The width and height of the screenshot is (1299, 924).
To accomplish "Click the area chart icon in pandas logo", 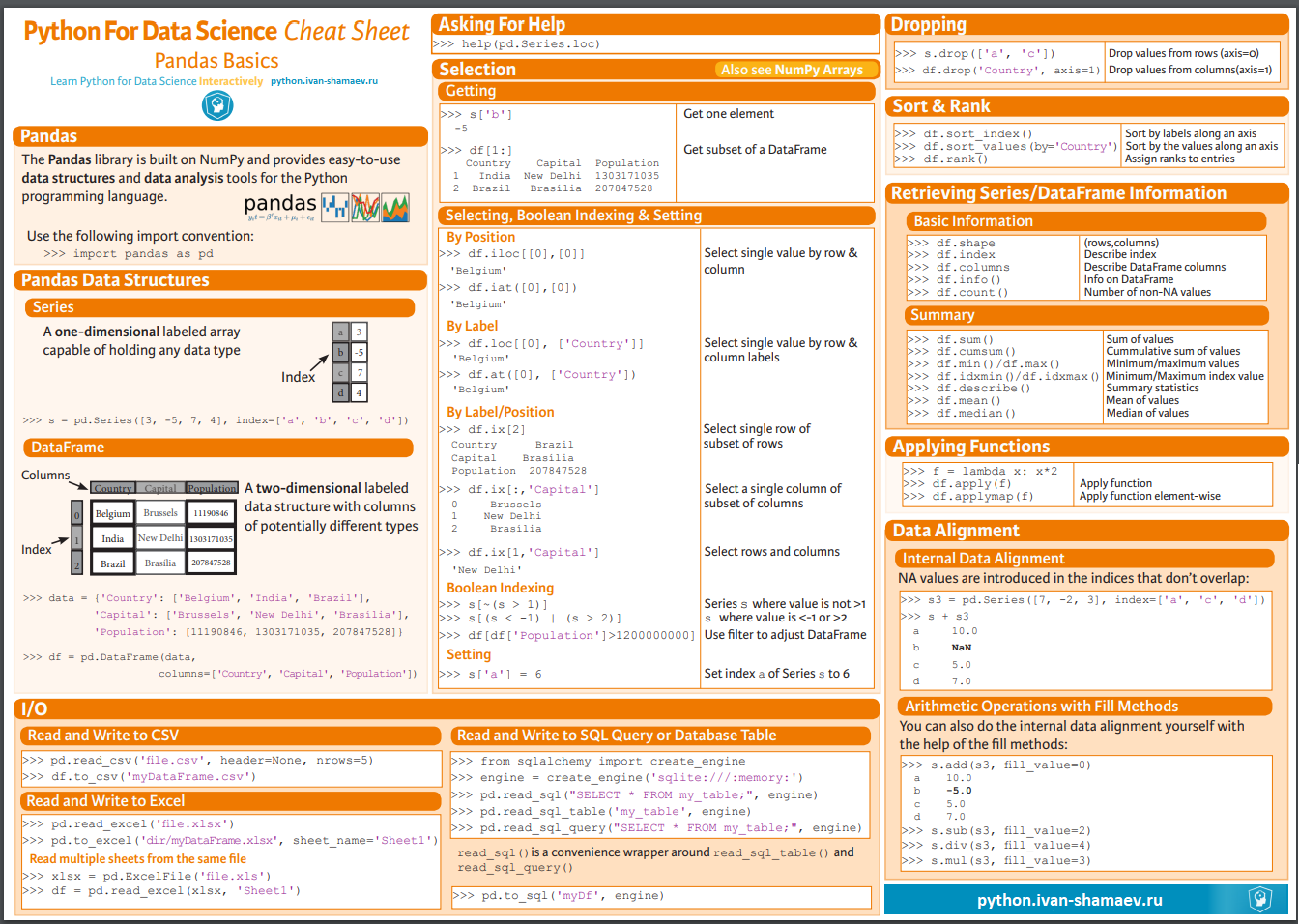I will [x=395, y=208].
